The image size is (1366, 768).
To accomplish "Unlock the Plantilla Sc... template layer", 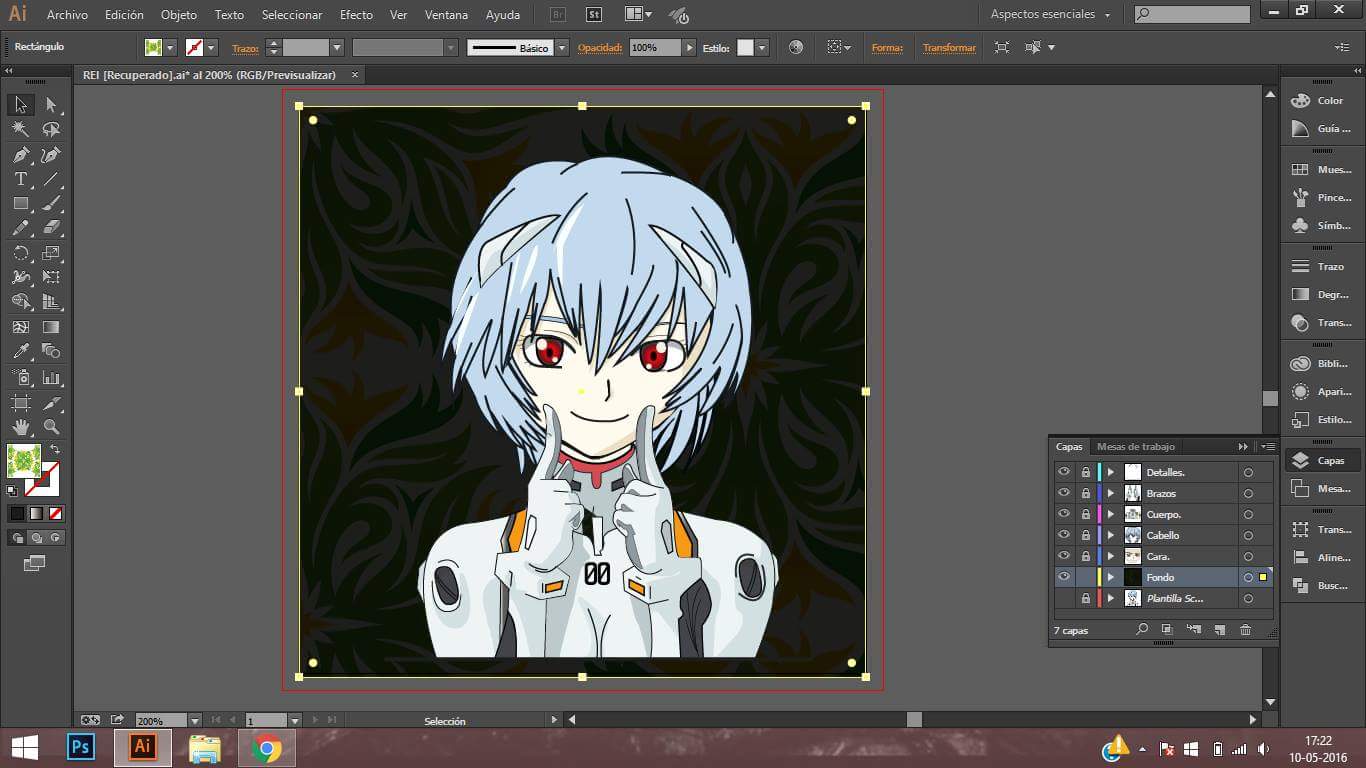I will pos(1086,598).
